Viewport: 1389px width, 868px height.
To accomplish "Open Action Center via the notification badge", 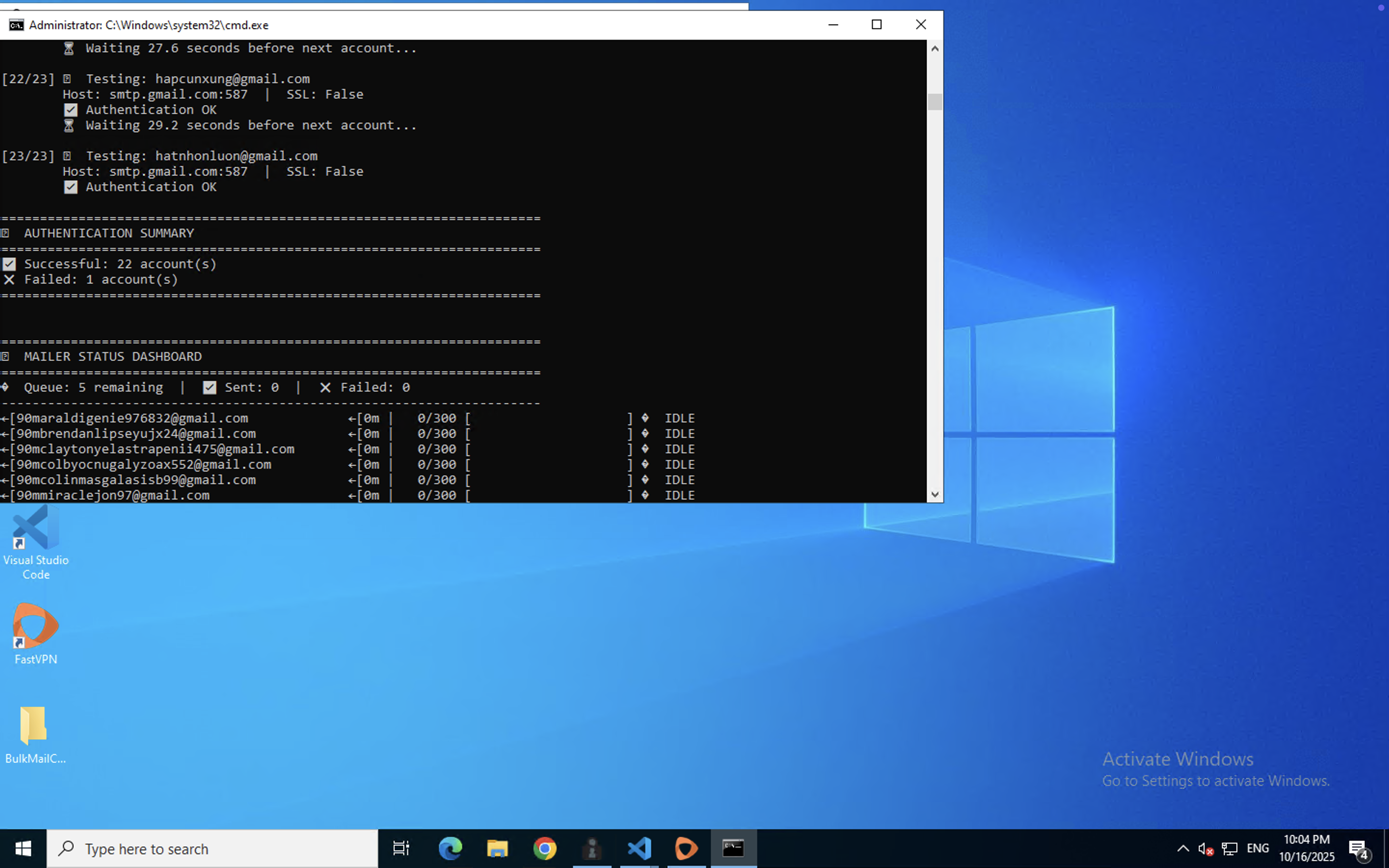I will click(1359, 848).
